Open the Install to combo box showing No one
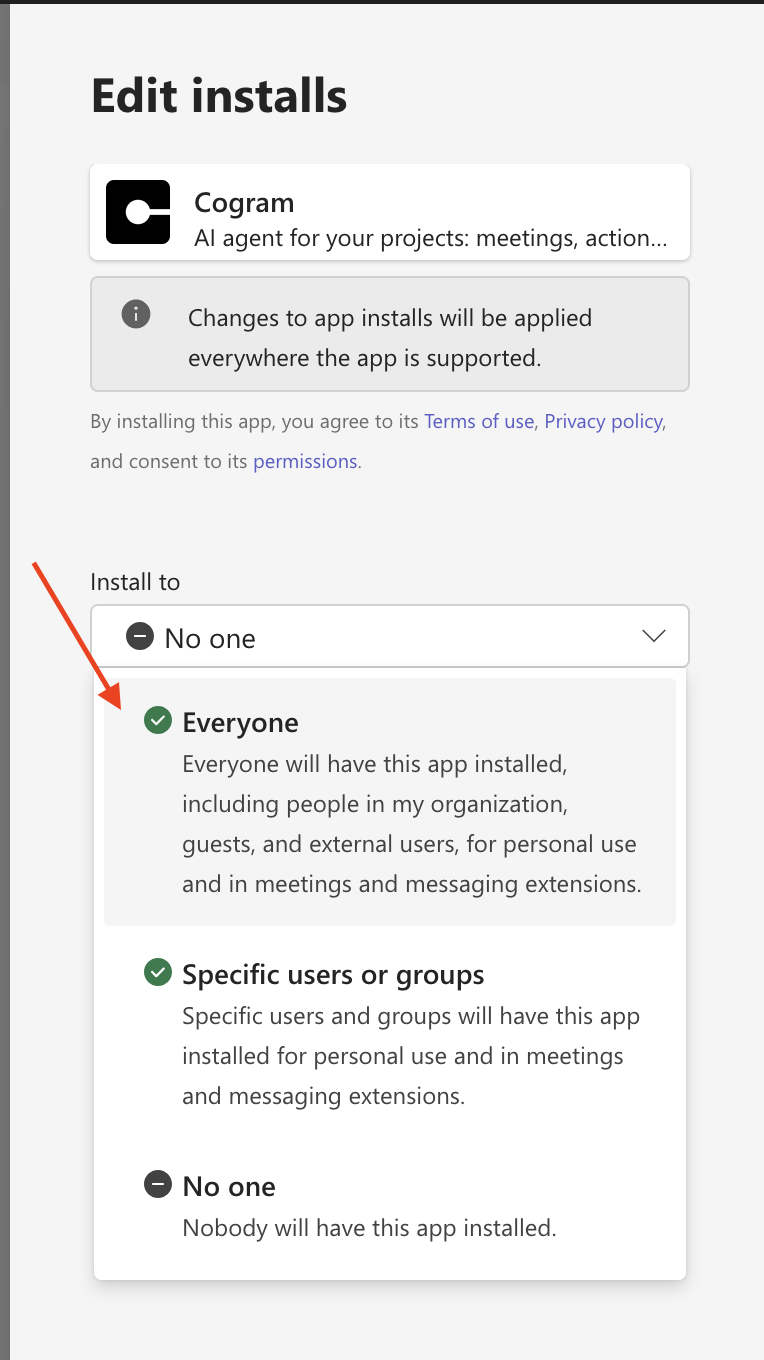Viewport: 764px width, 1360px height. [x=390, y=636]
